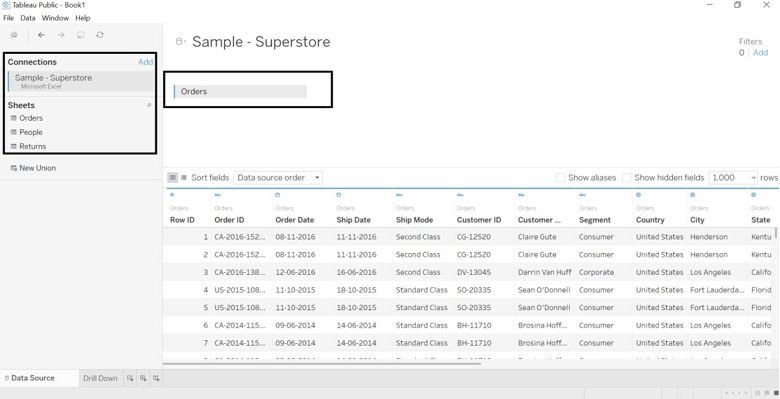Screen dimensions: 780x399
Task: Click the Orders table on the canvas
Action: (240, 92)
